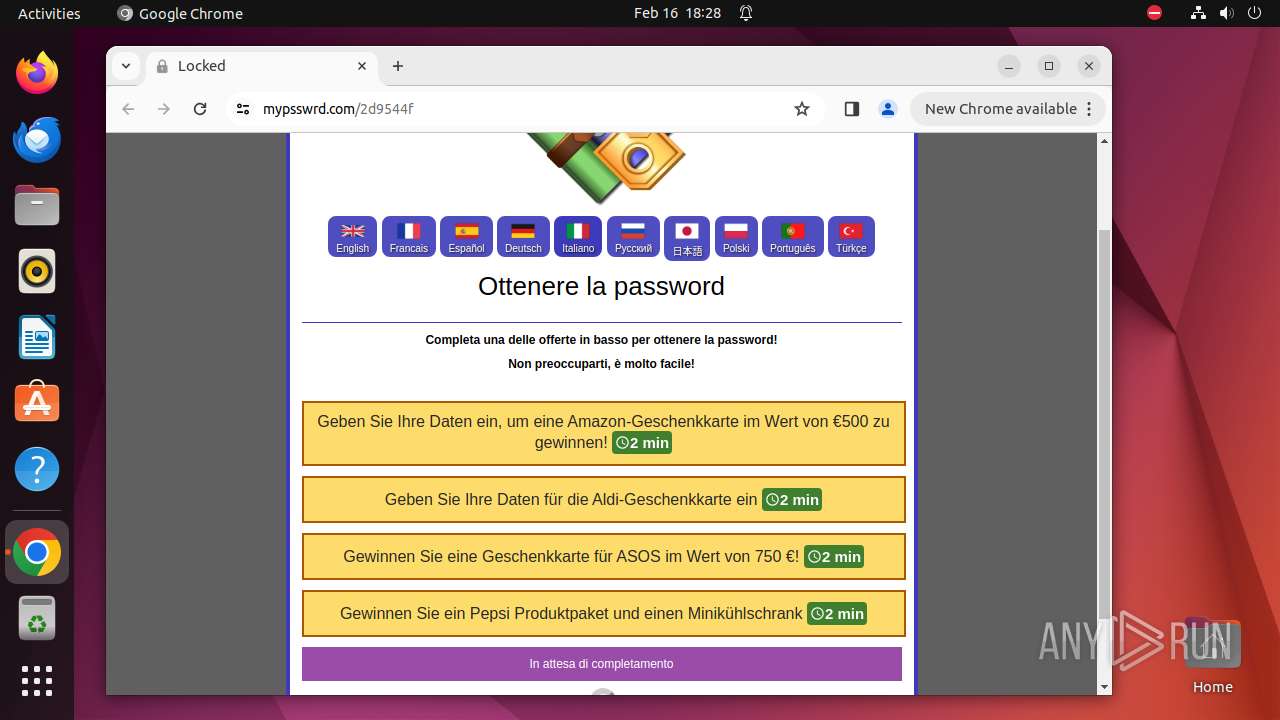
Task: Bookmark this tab with star icon
Action: point(802,109)
